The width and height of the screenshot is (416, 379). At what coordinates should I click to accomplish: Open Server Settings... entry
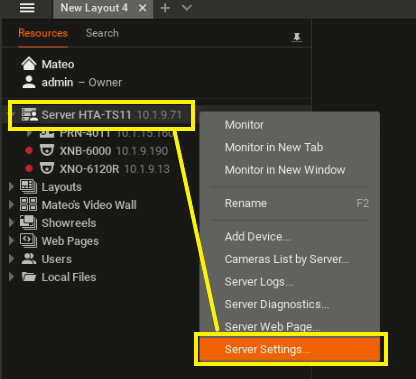coord(289,349)
